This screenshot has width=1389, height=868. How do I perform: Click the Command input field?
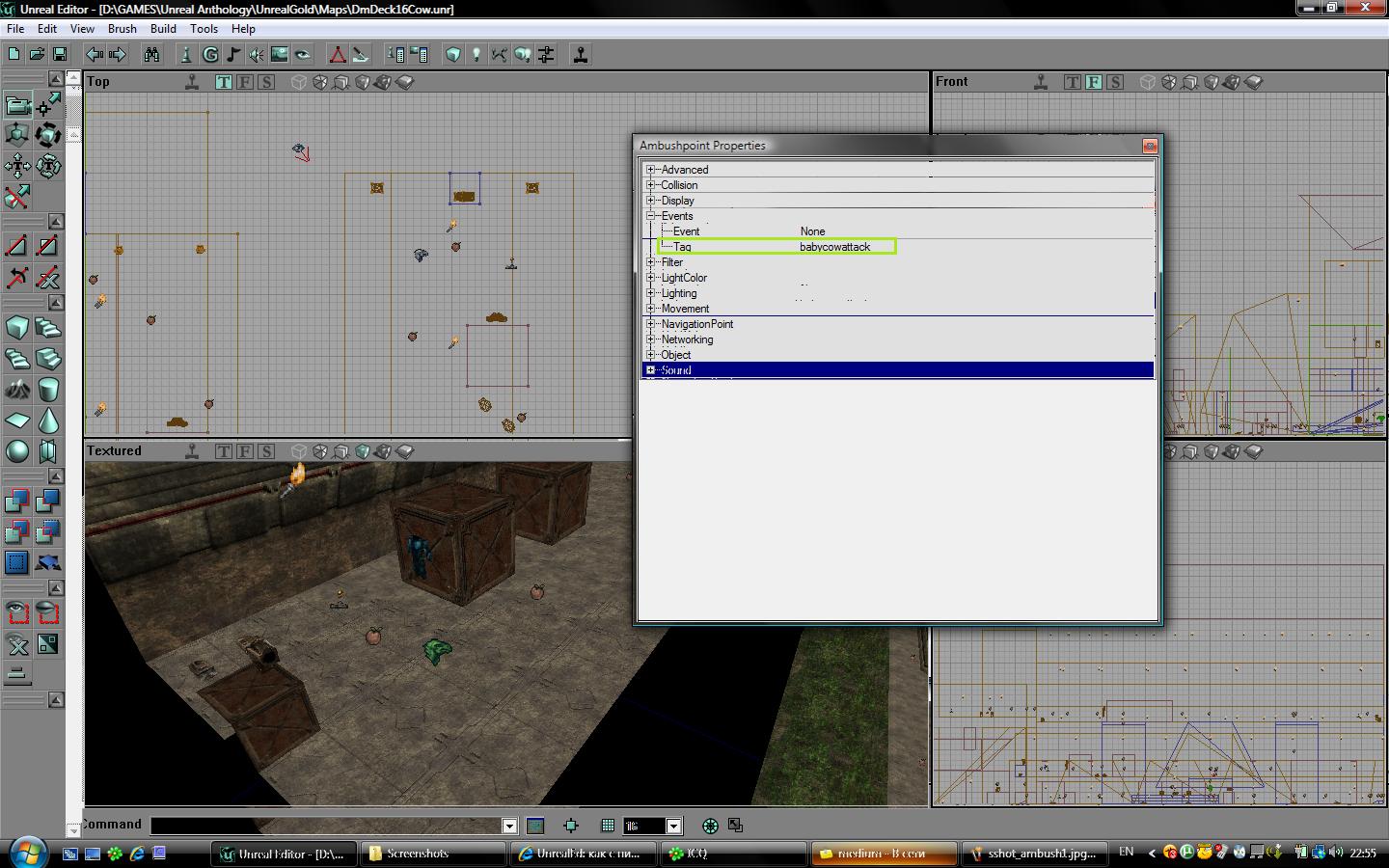tap(326, 826)
